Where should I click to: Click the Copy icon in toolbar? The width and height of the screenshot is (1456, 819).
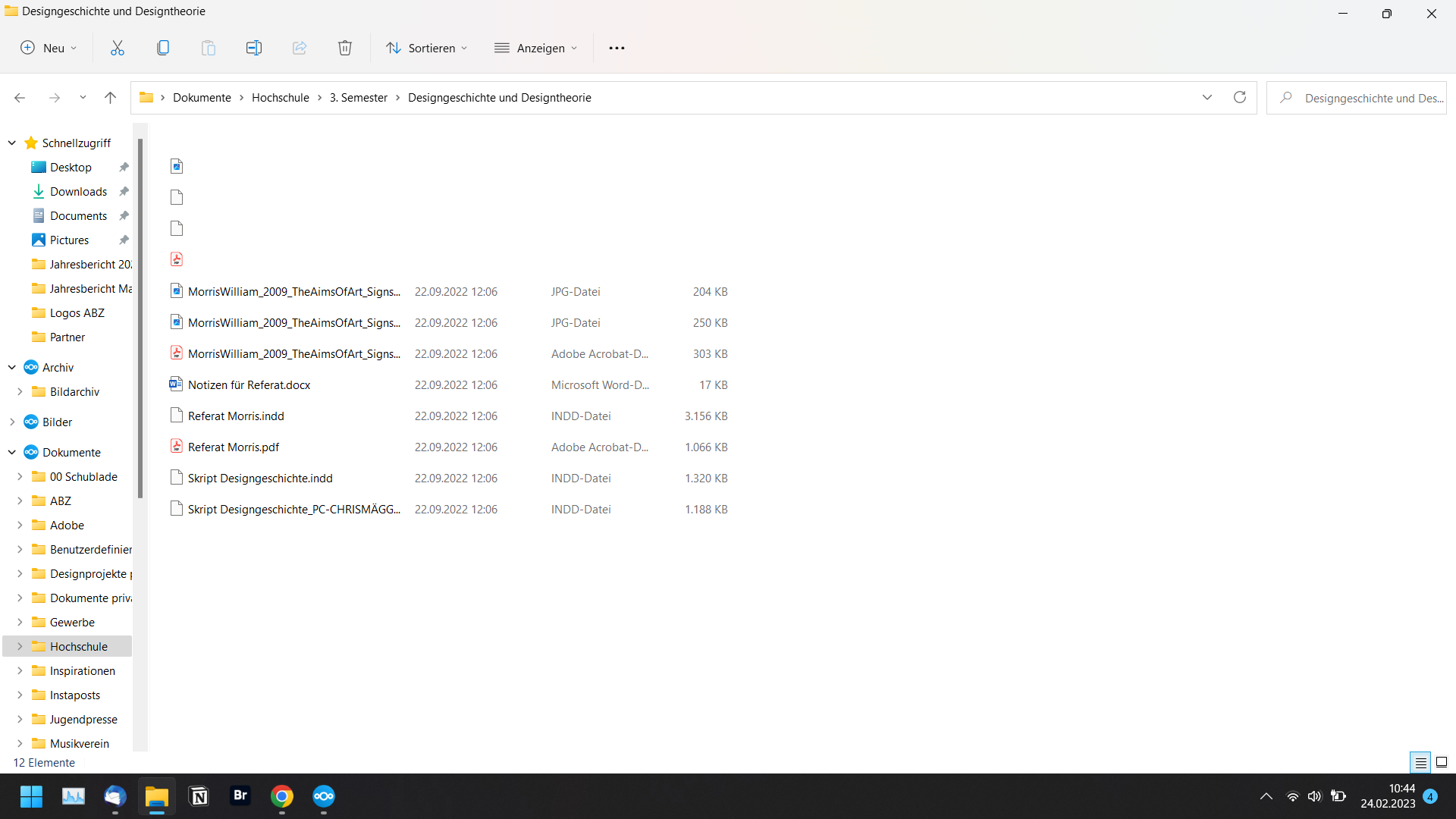163,48
